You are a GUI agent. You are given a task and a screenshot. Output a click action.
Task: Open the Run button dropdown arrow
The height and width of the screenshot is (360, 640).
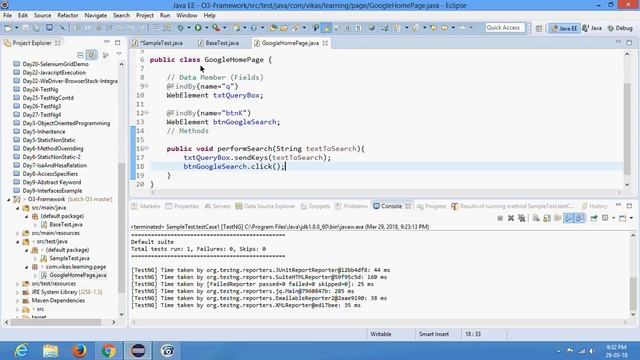click(x=207, y=28)
